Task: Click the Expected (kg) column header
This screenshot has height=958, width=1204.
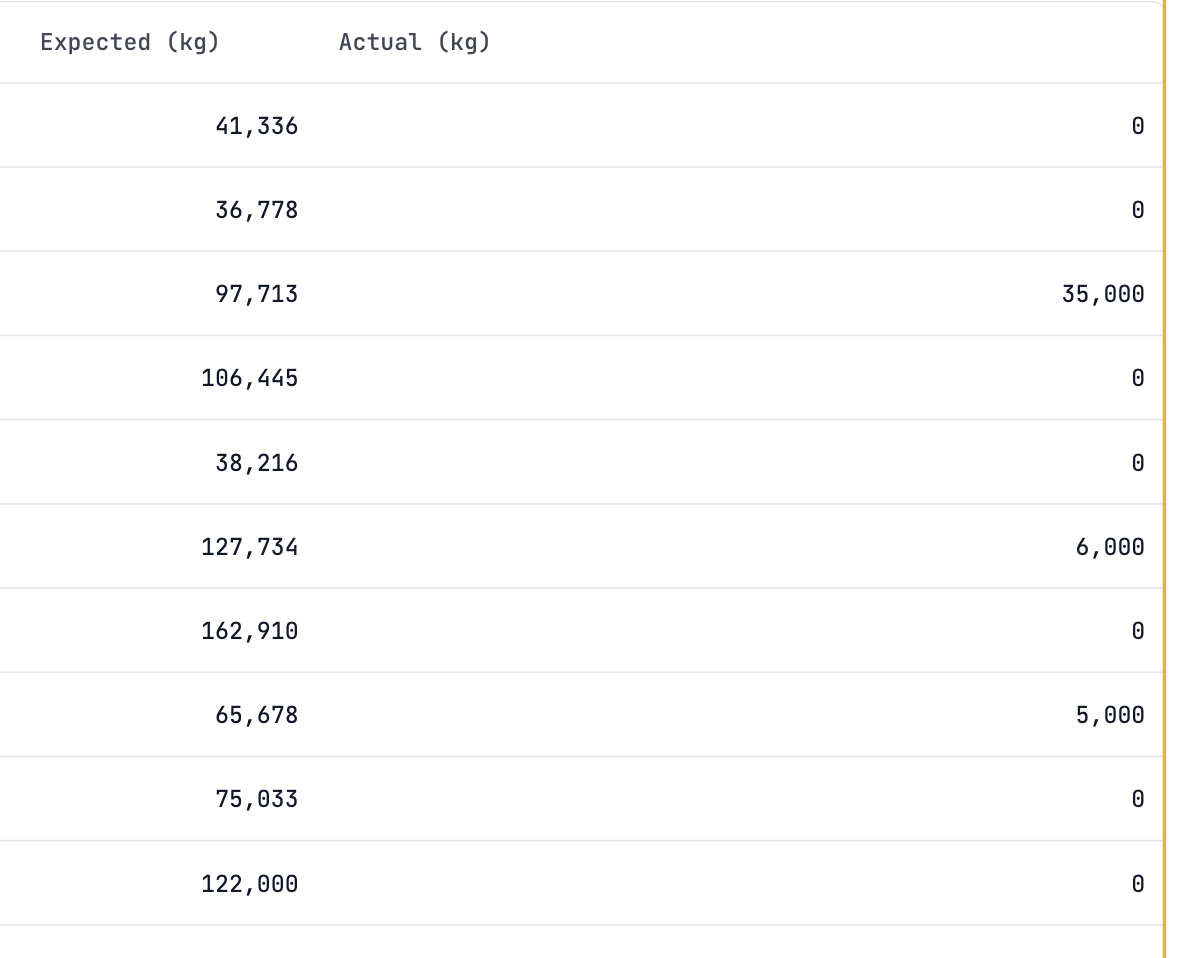Action: pos(129,42)
